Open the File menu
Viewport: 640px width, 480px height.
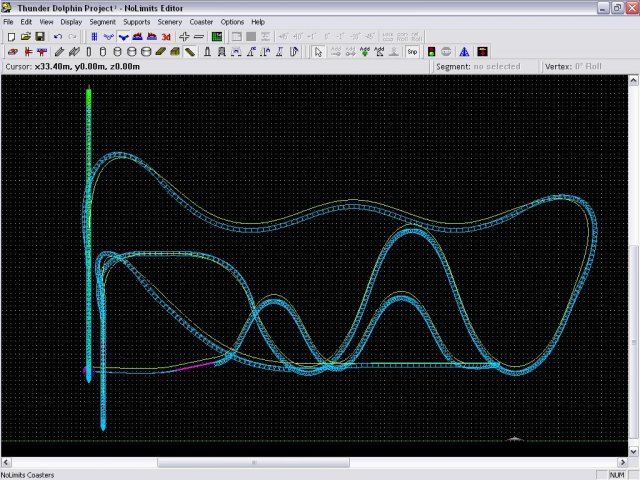pyautogui.click(x=8, y=22)
